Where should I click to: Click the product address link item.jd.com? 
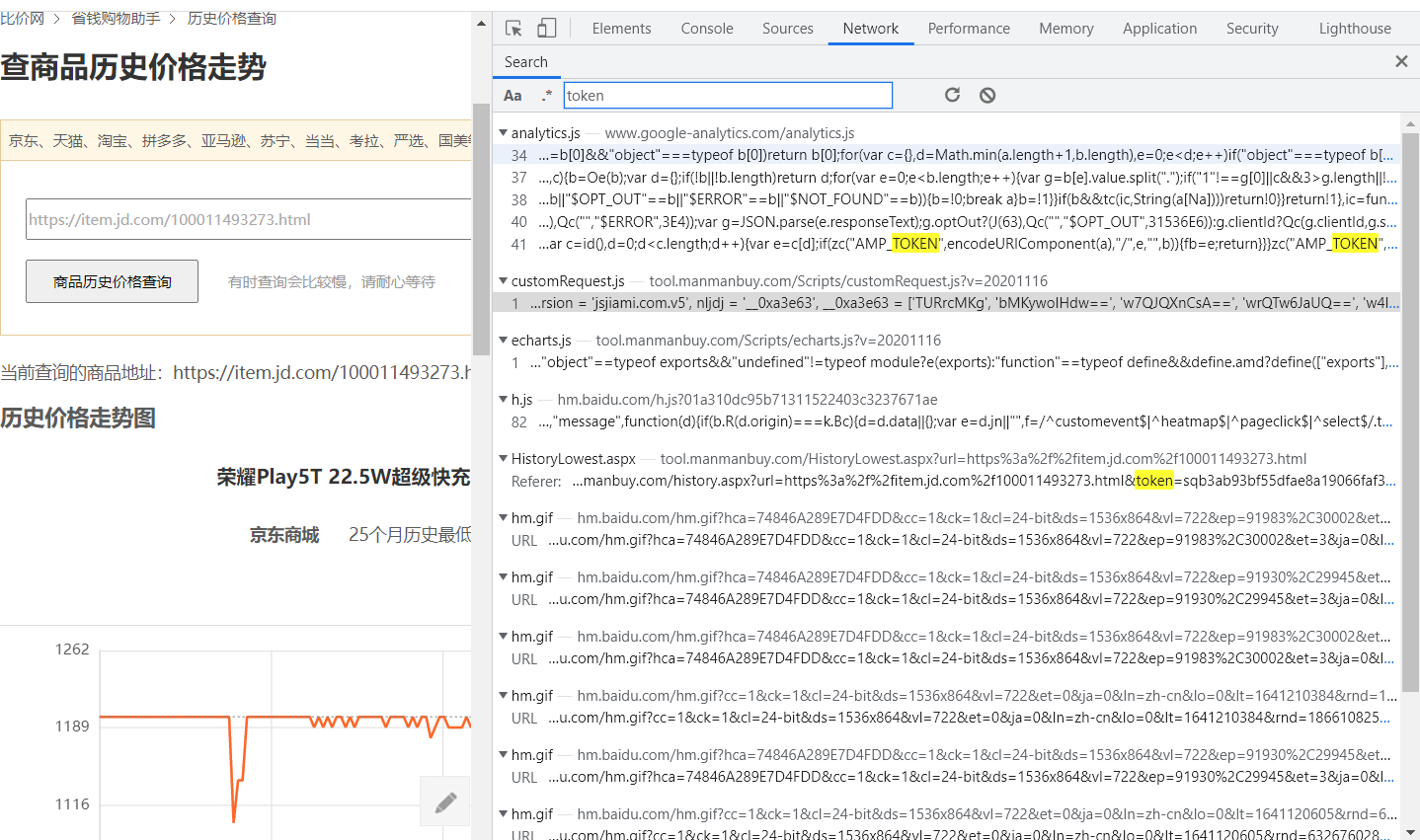pos(322,372)
